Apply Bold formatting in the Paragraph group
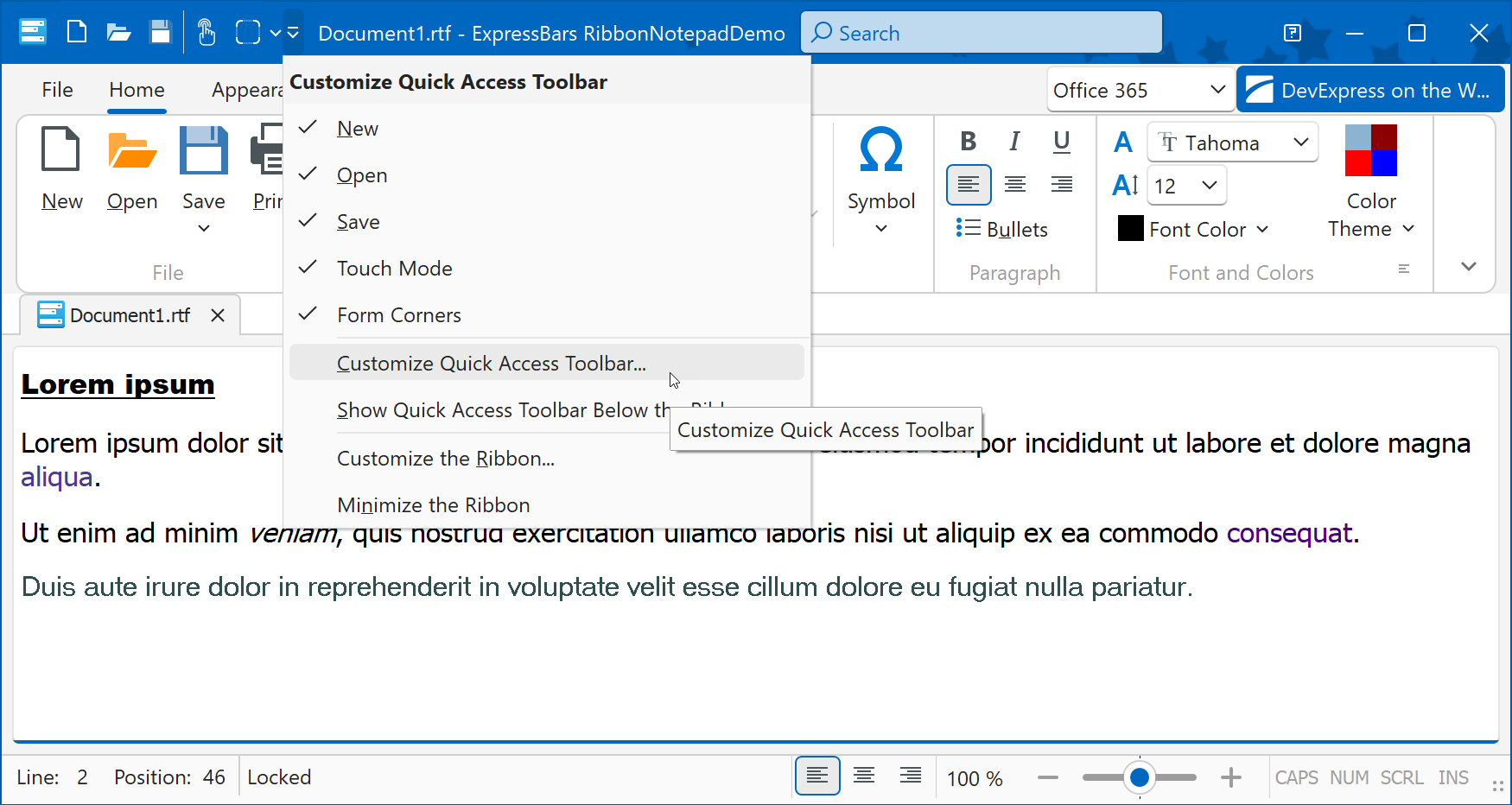 pyautogui.click(x=969, y=141)
